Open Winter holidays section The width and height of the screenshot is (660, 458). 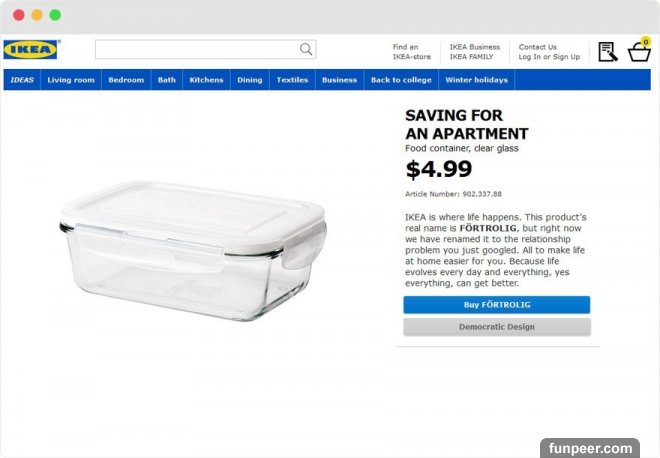click(476, 80)
